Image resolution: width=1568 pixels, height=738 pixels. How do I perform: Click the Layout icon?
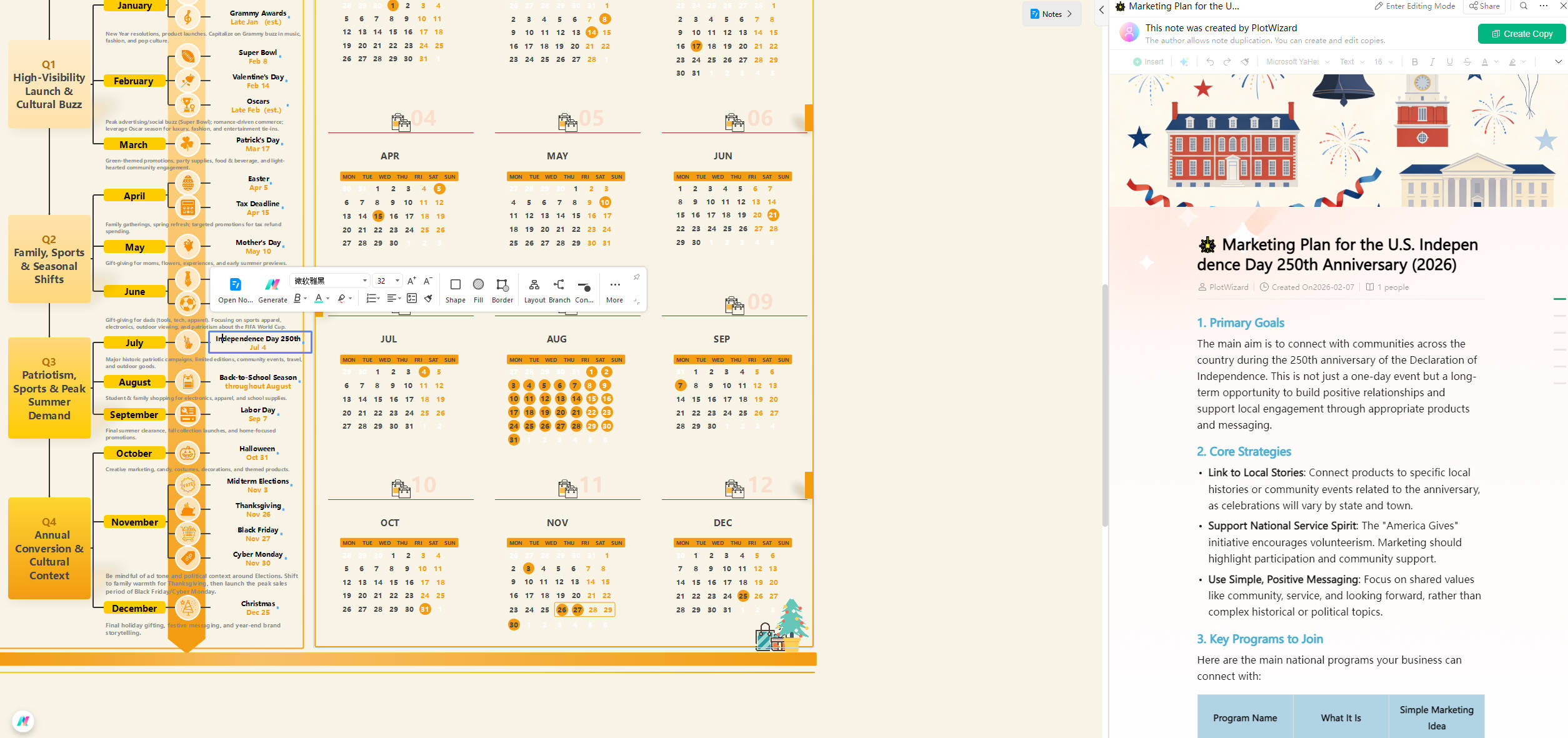coord(534,285)
